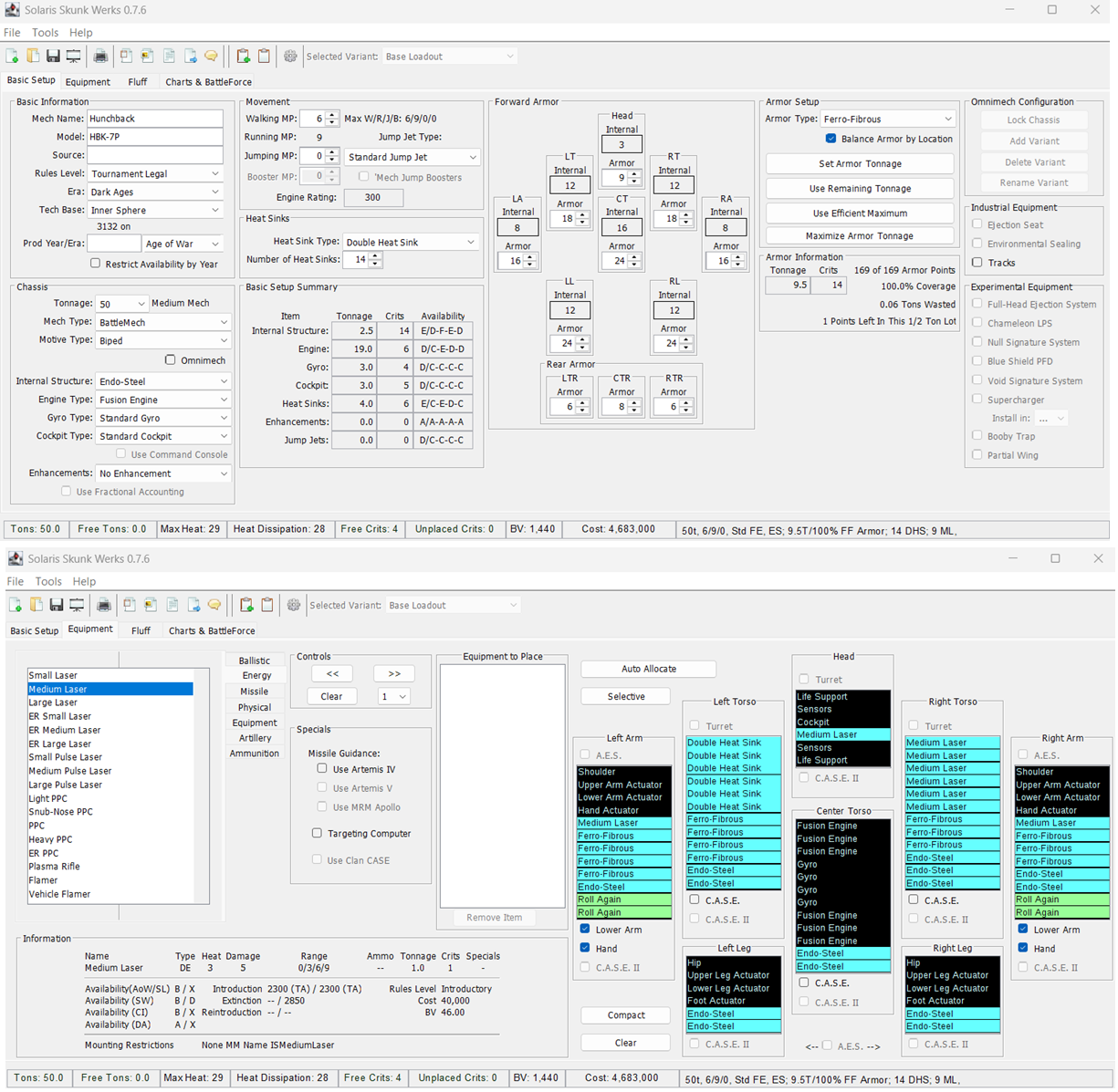Click clipboard with green plus in Equipment window

[x=246, y=605]
